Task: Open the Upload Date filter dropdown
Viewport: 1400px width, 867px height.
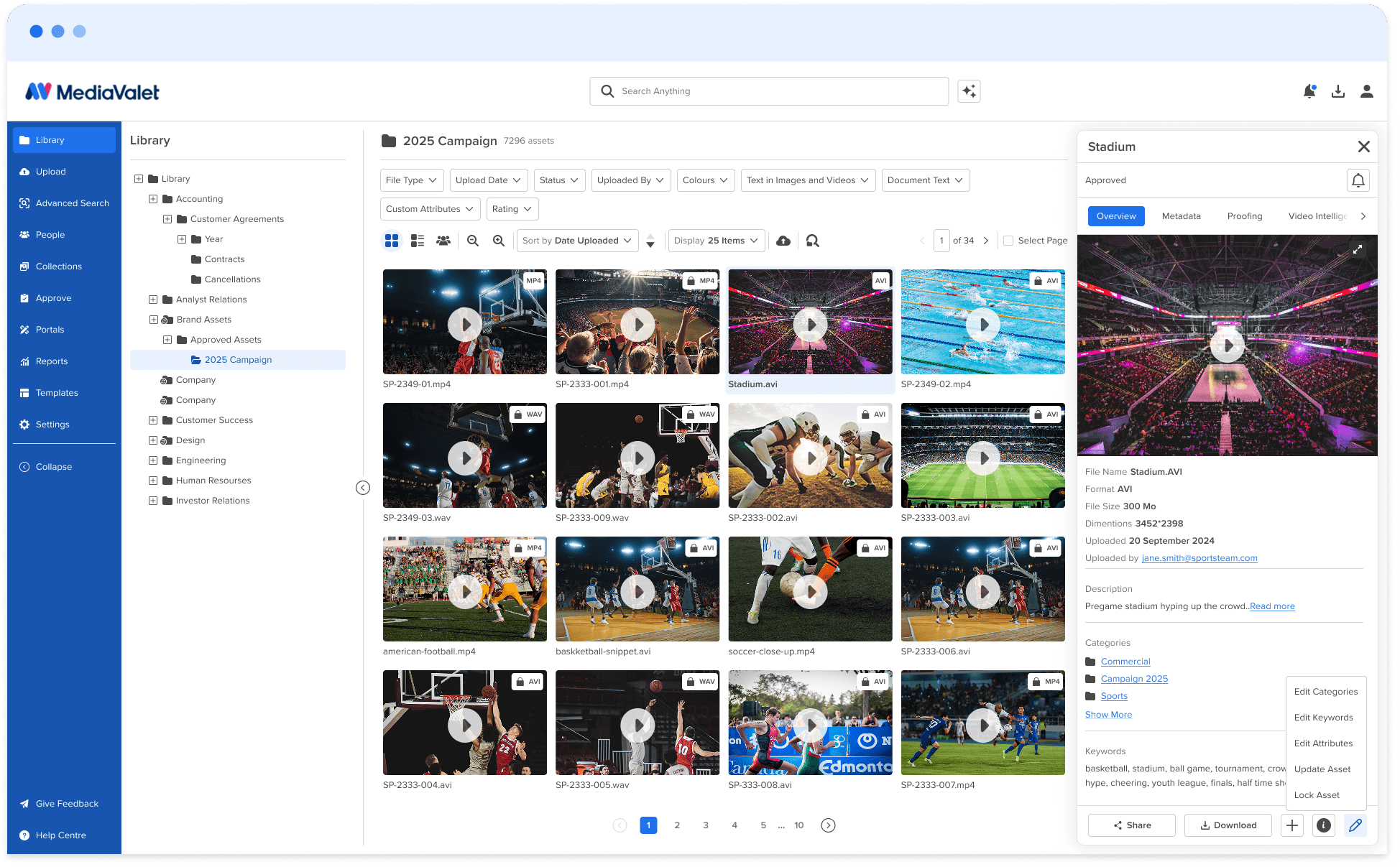Action: [489, 180]
